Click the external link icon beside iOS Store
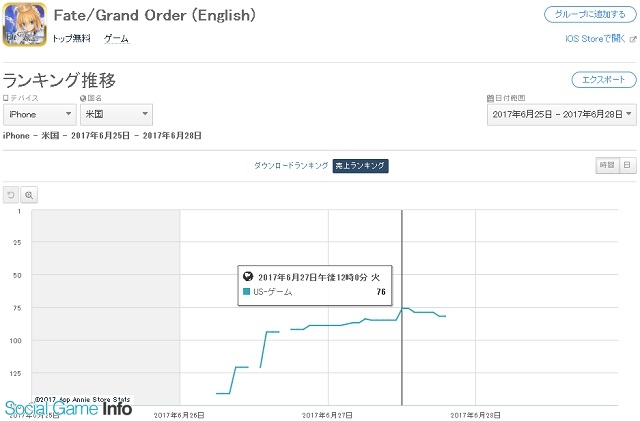640x421 pixels. point(633,39)
